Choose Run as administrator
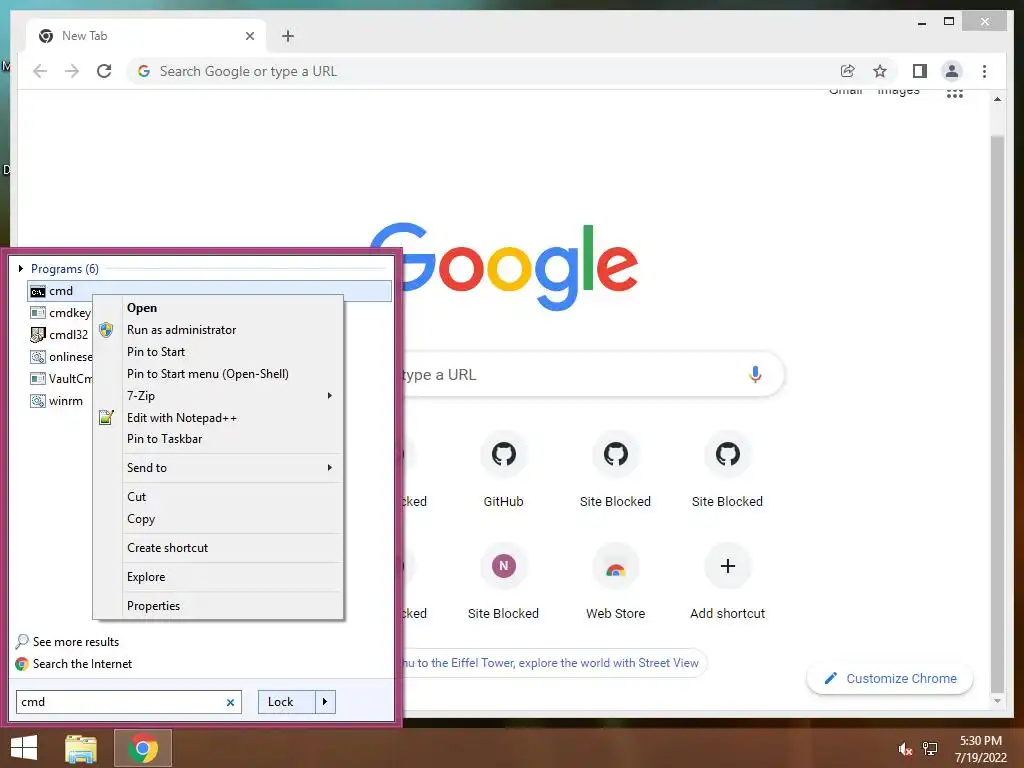Screen dimensions: 1024x768 tap(230, 330)
